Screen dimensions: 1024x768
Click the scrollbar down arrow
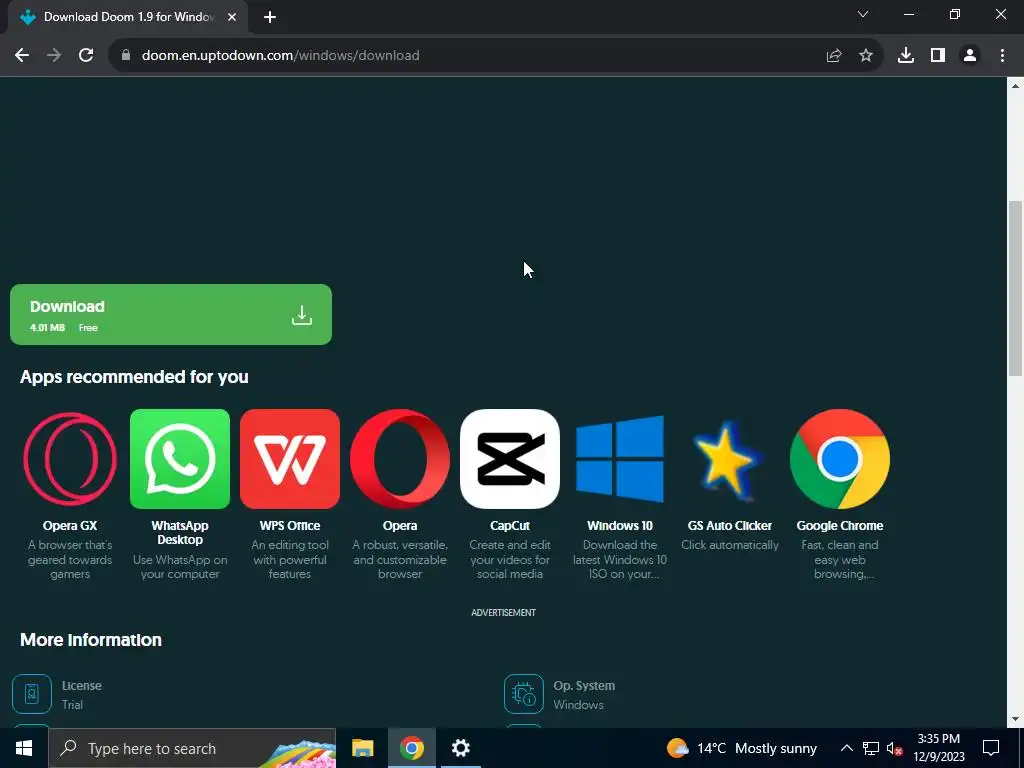pyautogui.click(x=1015, y=720)
